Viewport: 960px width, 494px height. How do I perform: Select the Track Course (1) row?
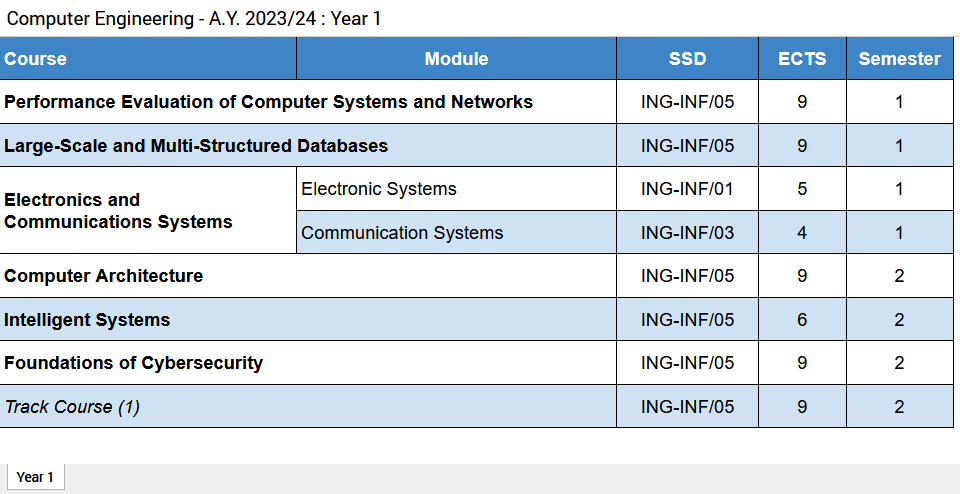click(x=72, y=407)
